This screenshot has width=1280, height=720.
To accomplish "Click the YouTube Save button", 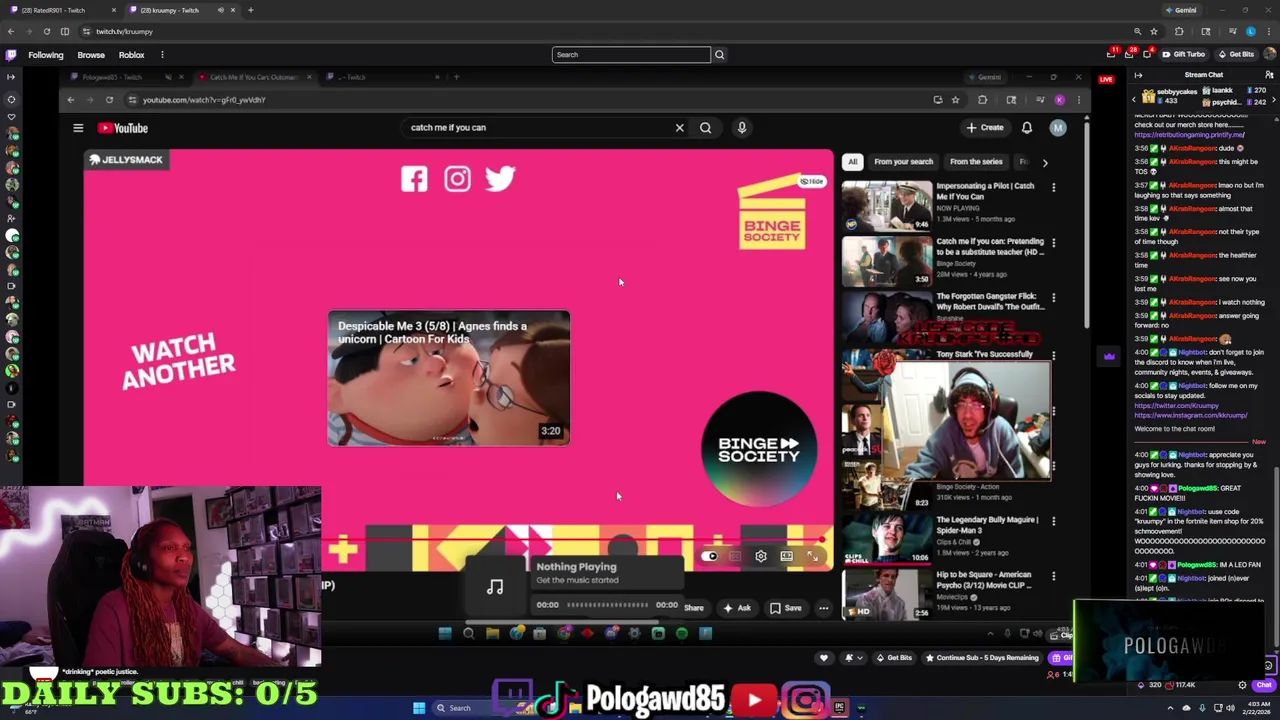I will coord(786,608).
